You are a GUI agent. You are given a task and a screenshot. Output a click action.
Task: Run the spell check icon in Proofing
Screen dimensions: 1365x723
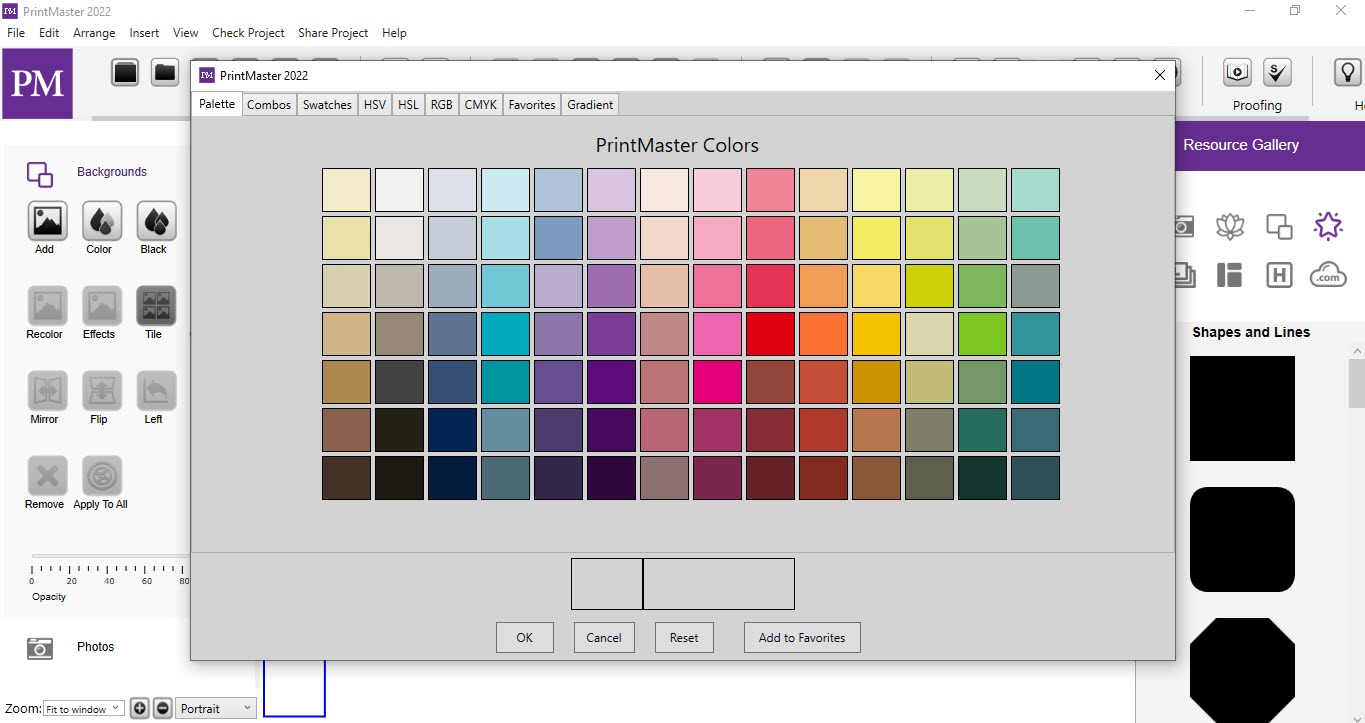click(x=1277, y=73)
